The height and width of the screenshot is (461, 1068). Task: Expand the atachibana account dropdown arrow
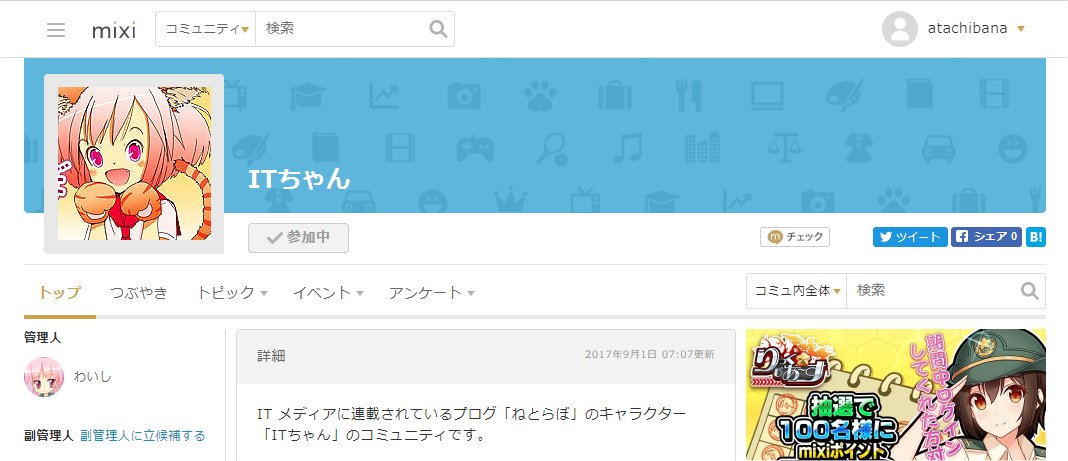[1020, 29]
